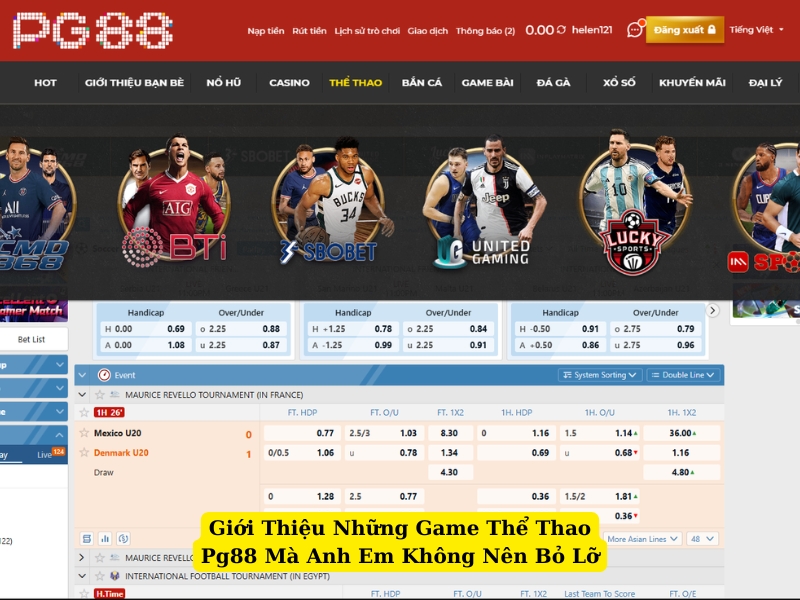Open the More Asian Lines dropdown

[642, 539]
